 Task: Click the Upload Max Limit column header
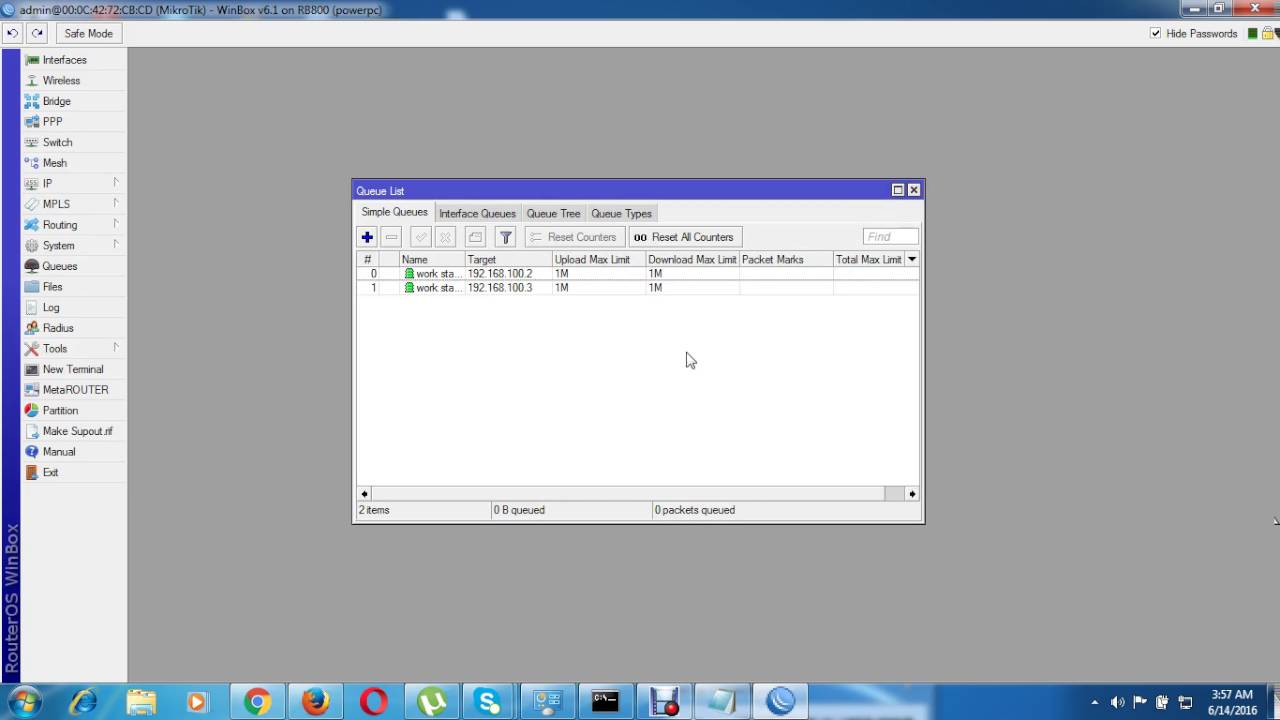[598, 259]
